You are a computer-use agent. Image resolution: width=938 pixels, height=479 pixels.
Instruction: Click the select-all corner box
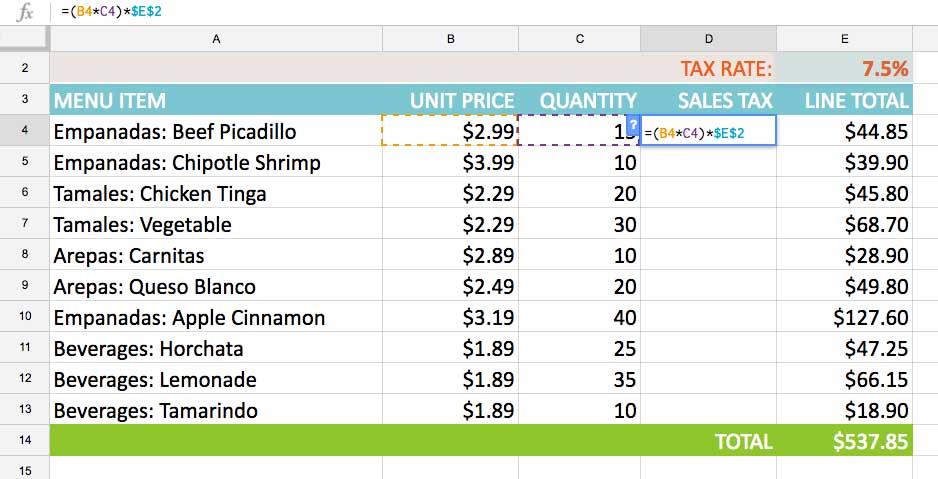(25, 39)
